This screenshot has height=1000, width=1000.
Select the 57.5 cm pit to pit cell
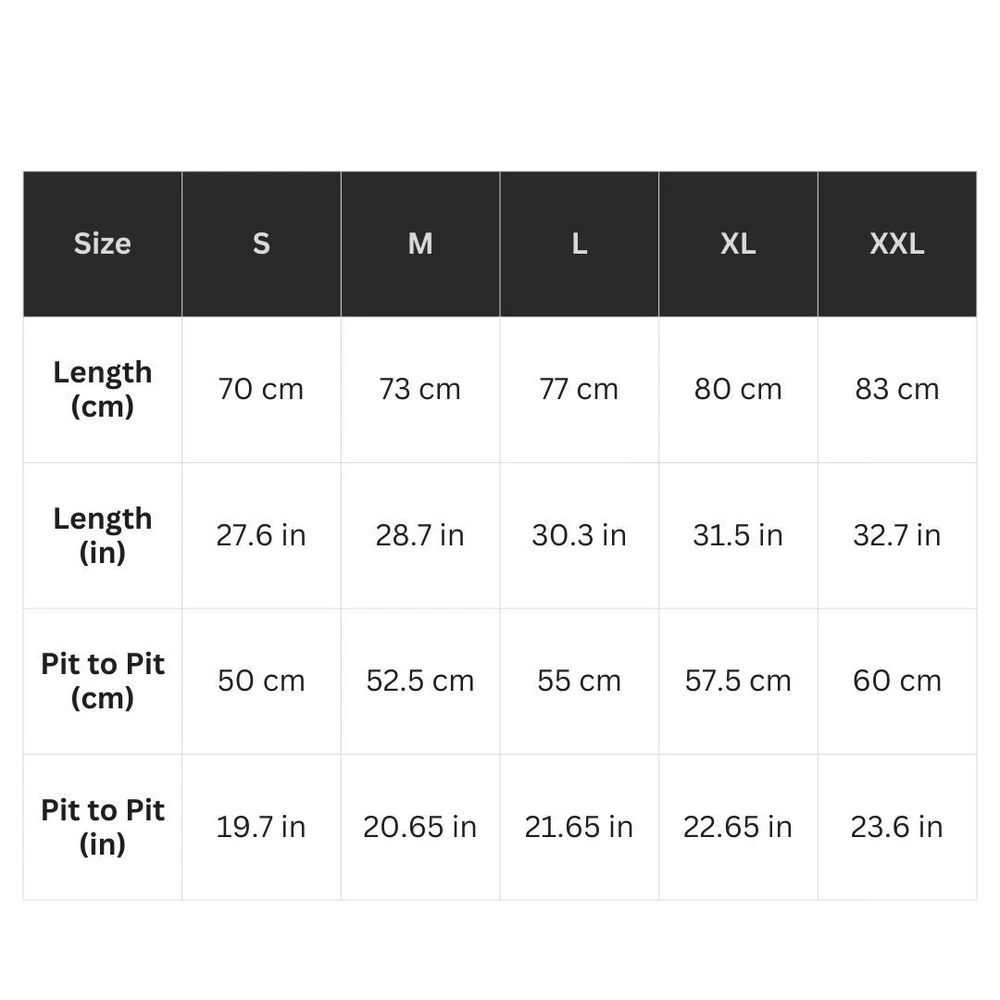738,681
